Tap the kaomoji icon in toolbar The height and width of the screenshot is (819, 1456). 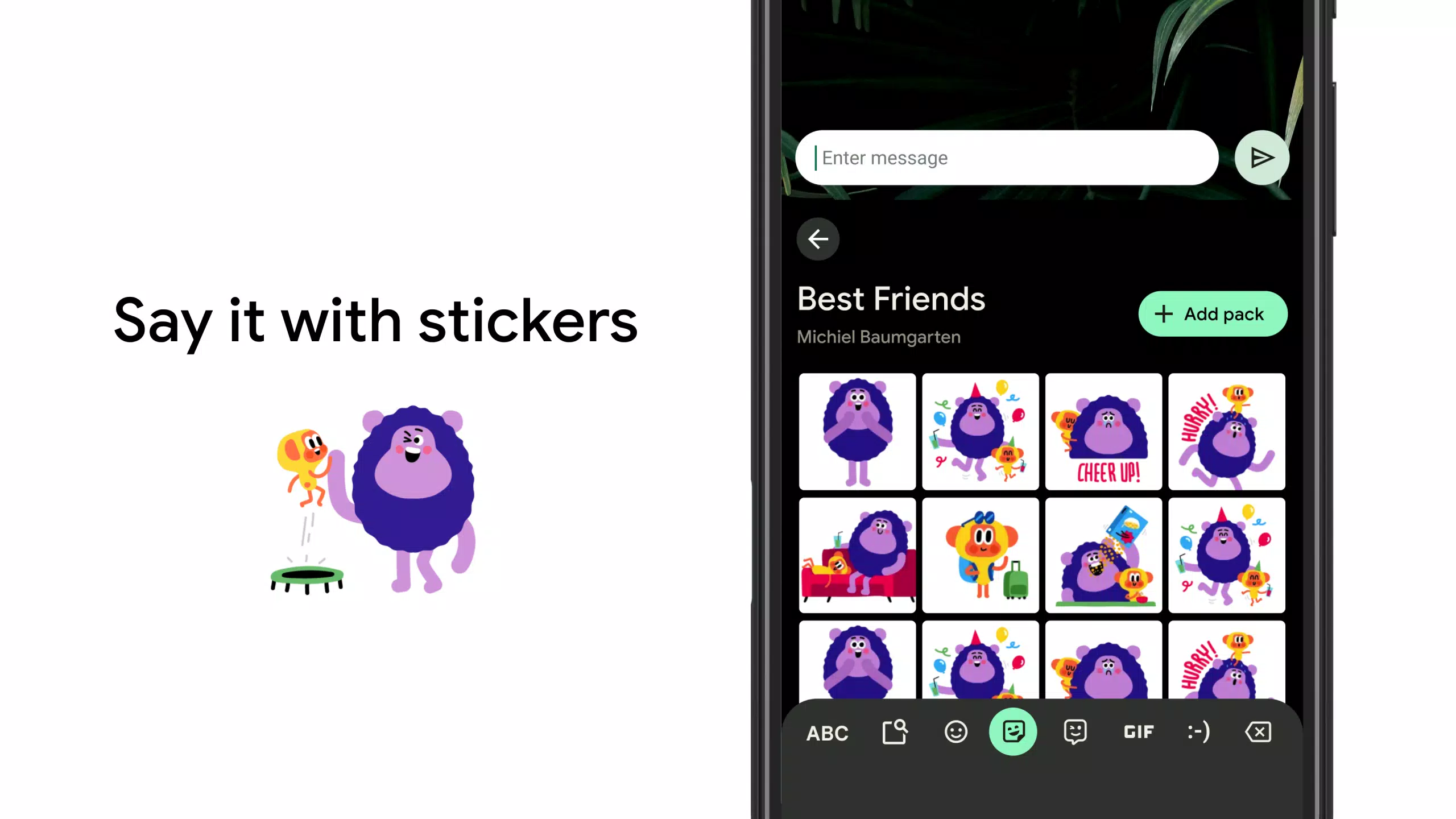click(1198, 732)
